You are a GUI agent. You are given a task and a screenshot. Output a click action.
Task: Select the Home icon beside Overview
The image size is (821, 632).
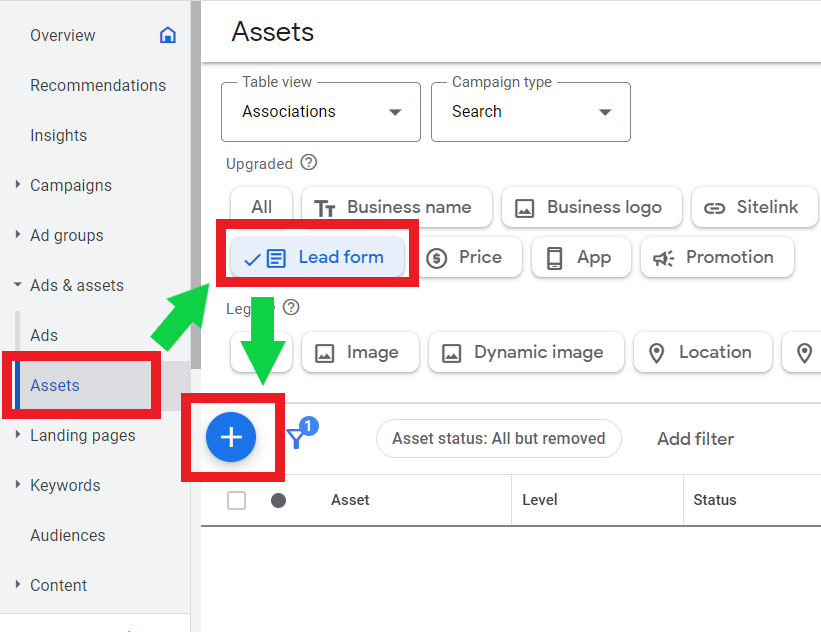(167, 34)
